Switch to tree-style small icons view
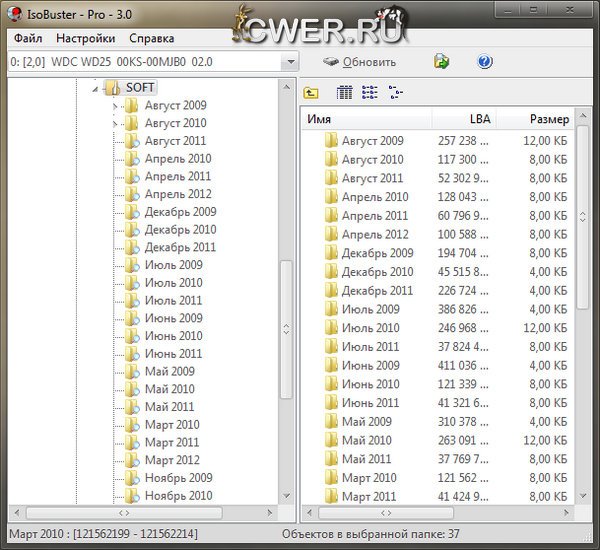This screenshot has height=550, width=600. (396, 93)
